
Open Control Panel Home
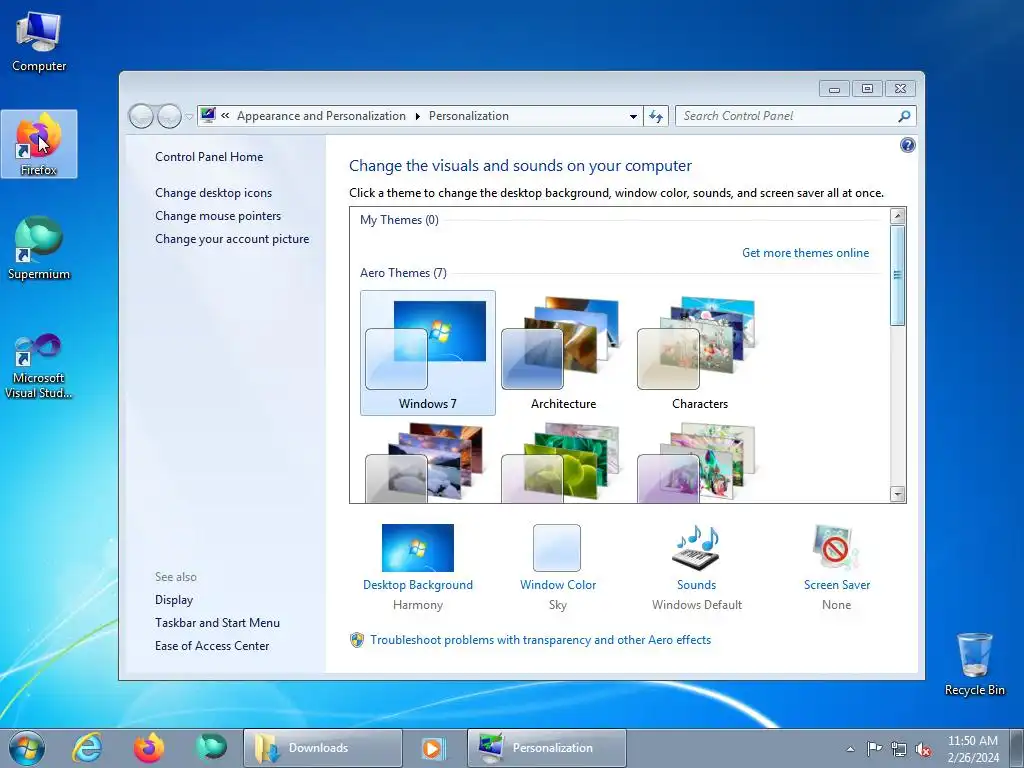[x=209, y=157]
